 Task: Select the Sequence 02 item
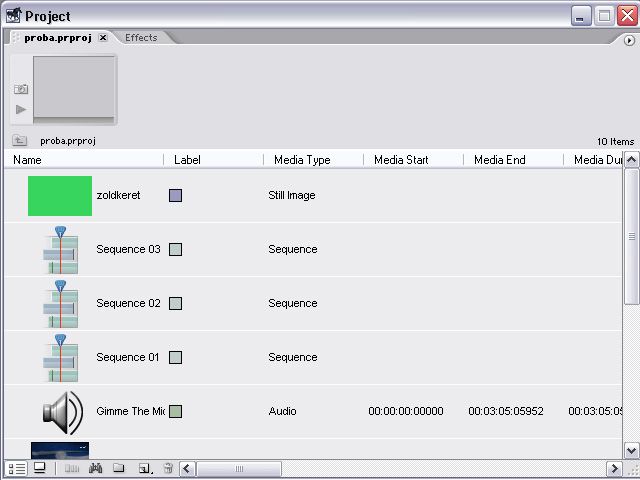click(127, 303)
